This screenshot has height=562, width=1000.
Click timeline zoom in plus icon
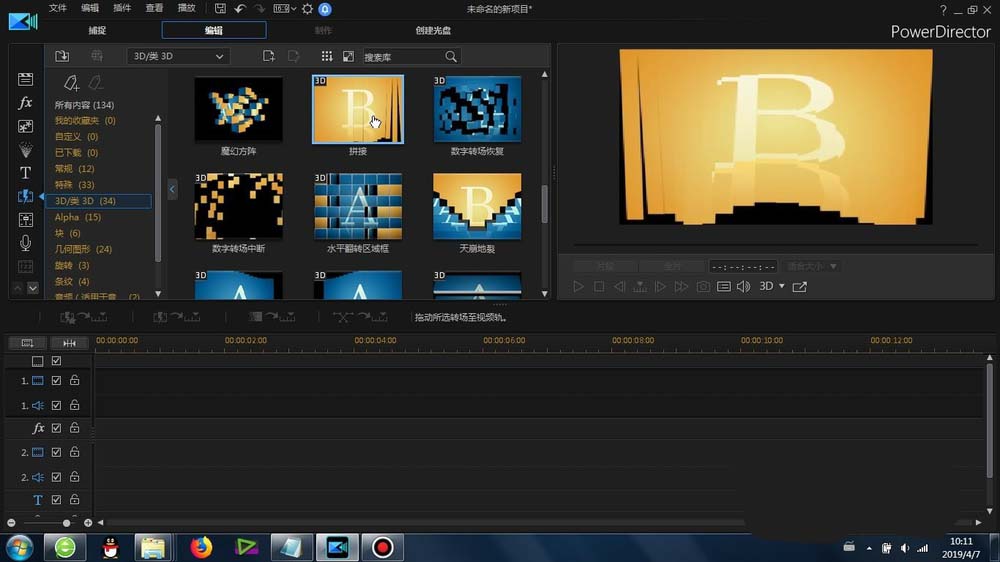point(88,523)
